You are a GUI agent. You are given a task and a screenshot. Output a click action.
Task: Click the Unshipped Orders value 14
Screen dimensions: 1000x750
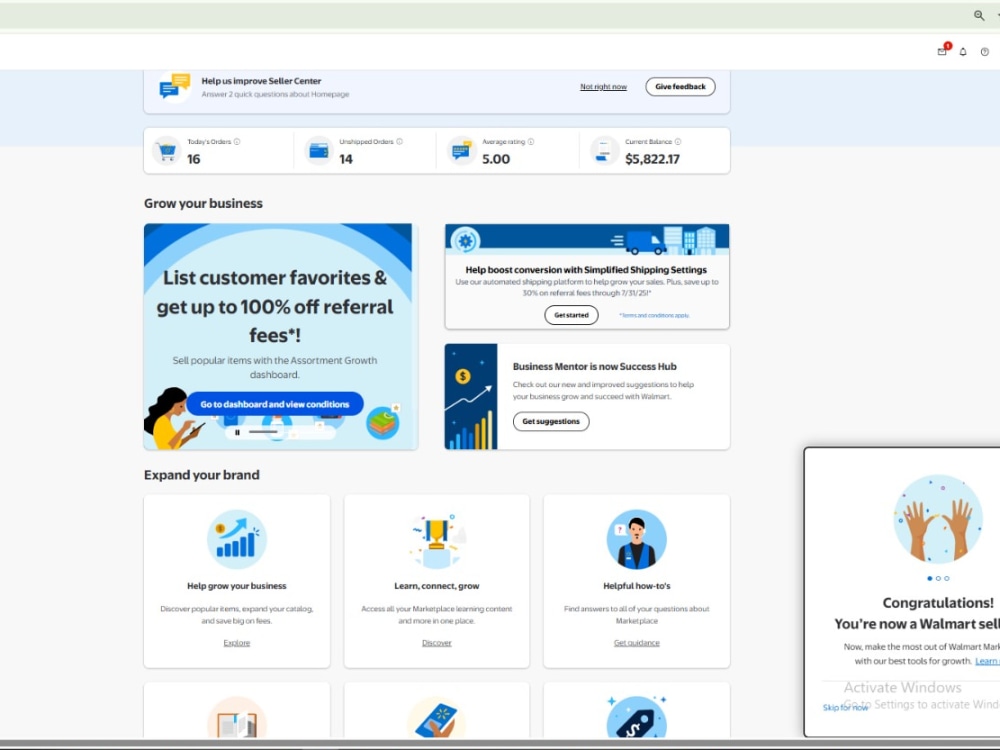pyautogui.click(x=346, y=159)
